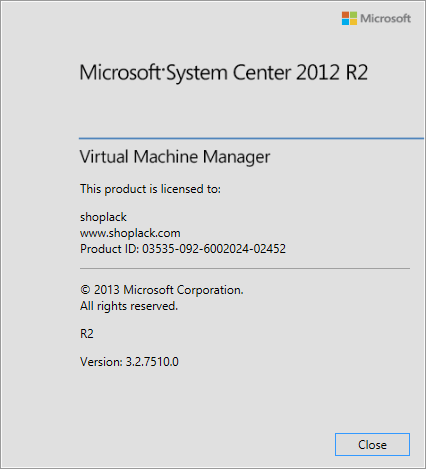This screenshot has width=426, height=469.
Task: Click the trademark dot after Microsoft in title
Action: pyautogui.click(x=163, y=68)
